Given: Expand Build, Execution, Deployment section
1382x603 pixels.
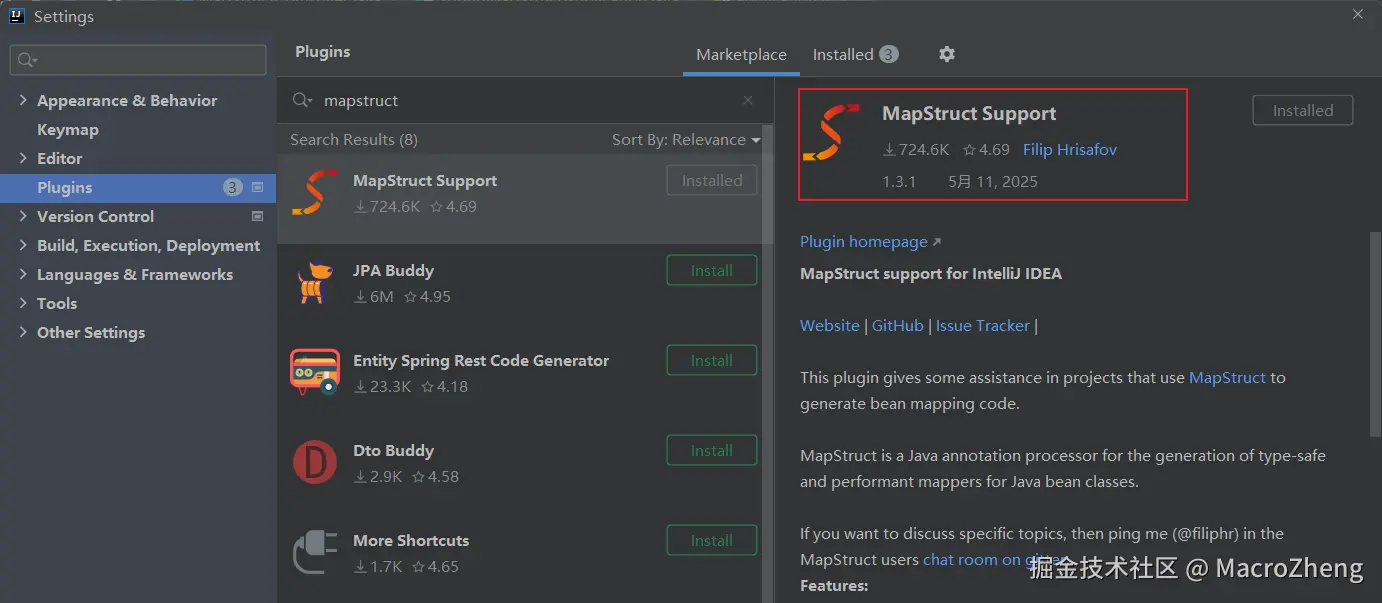Looking at the screenshot, I should 23,245.
